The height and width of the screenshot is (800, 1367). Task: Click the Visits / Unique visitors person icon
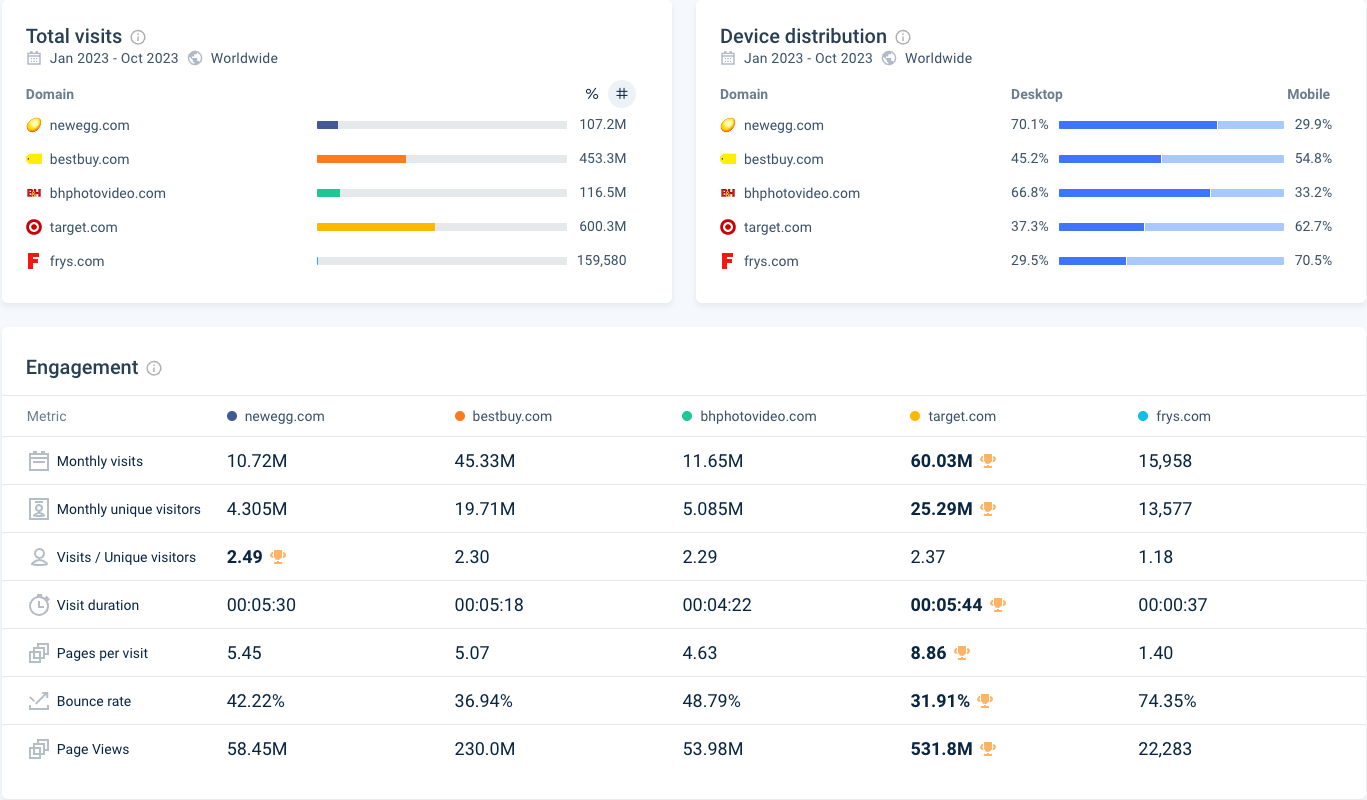(38, 557)
